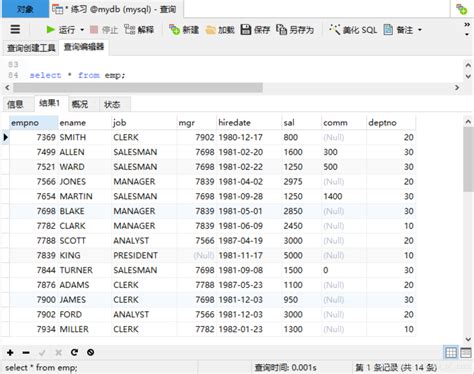Click the green Run (运行) icon

(50, 30)
